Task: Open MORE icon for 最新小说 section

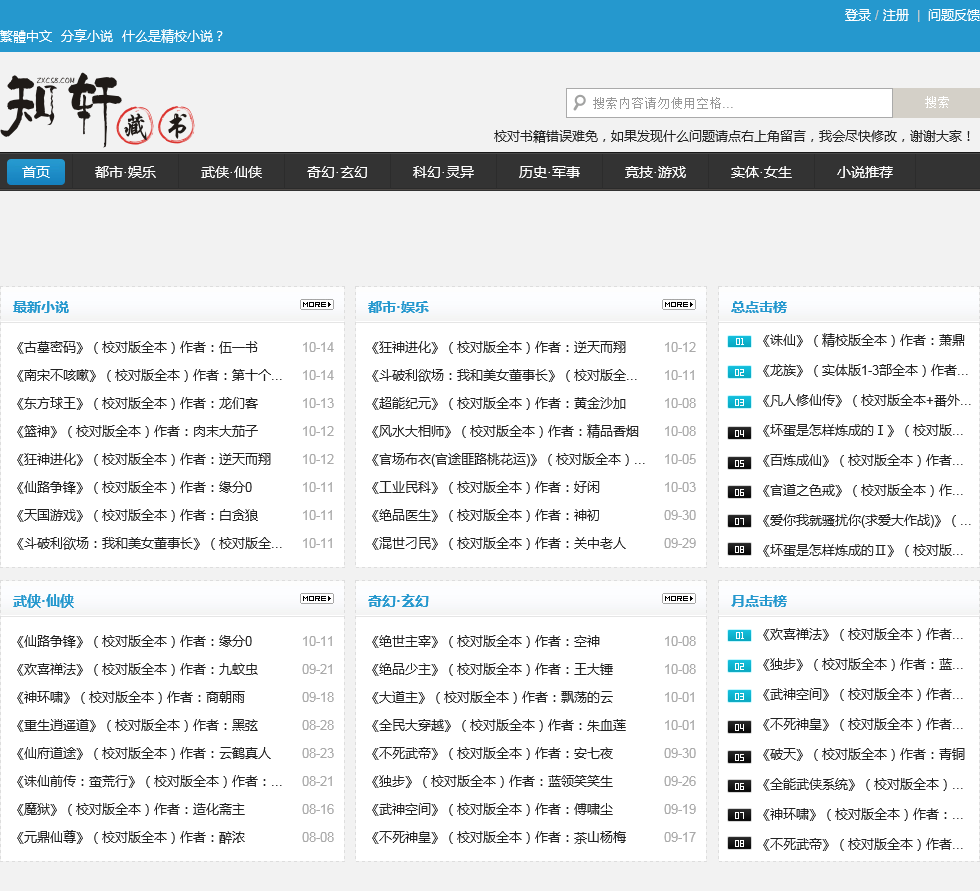Action: 316,304
